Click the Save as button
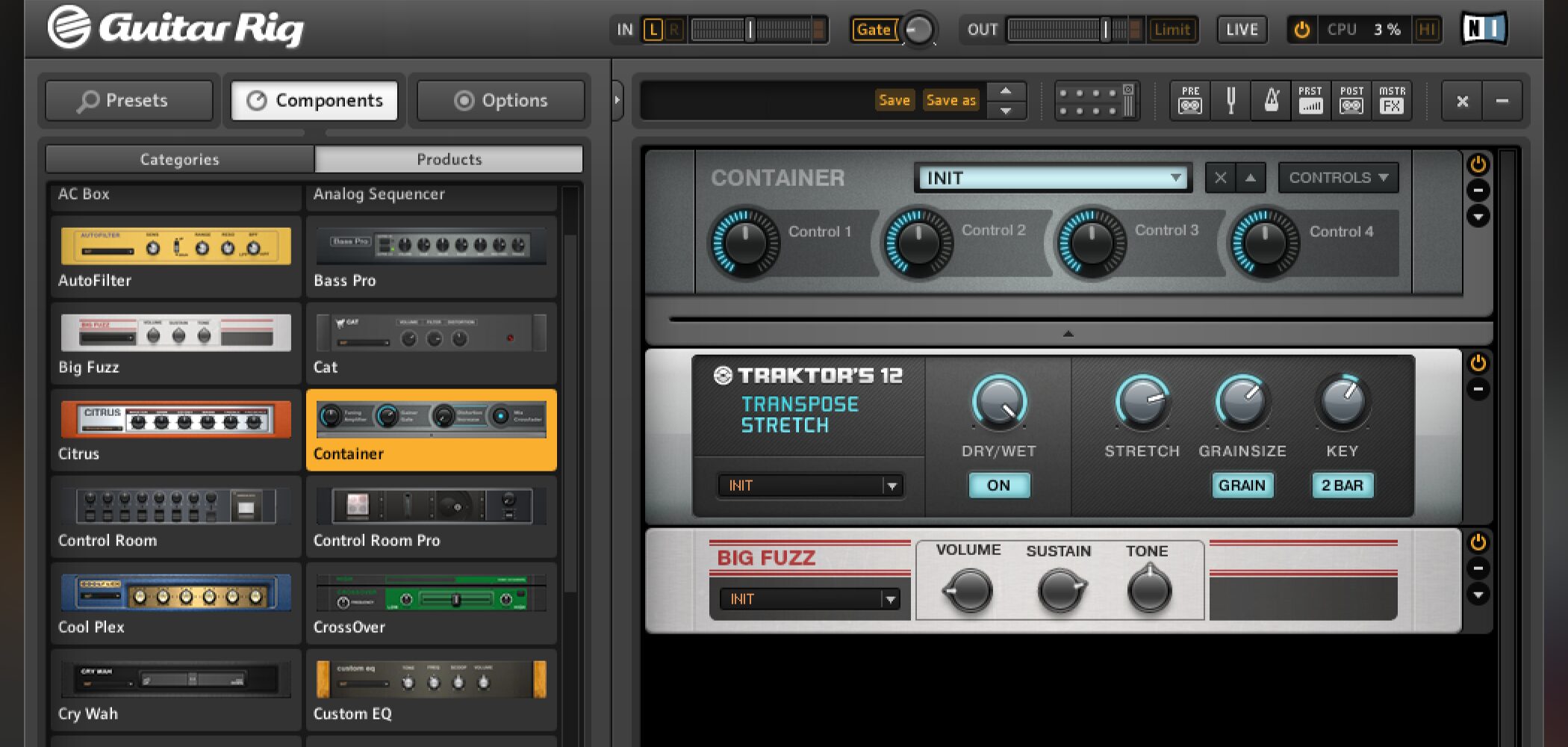Screen dimensions: 1568x747 pos(951,100)
